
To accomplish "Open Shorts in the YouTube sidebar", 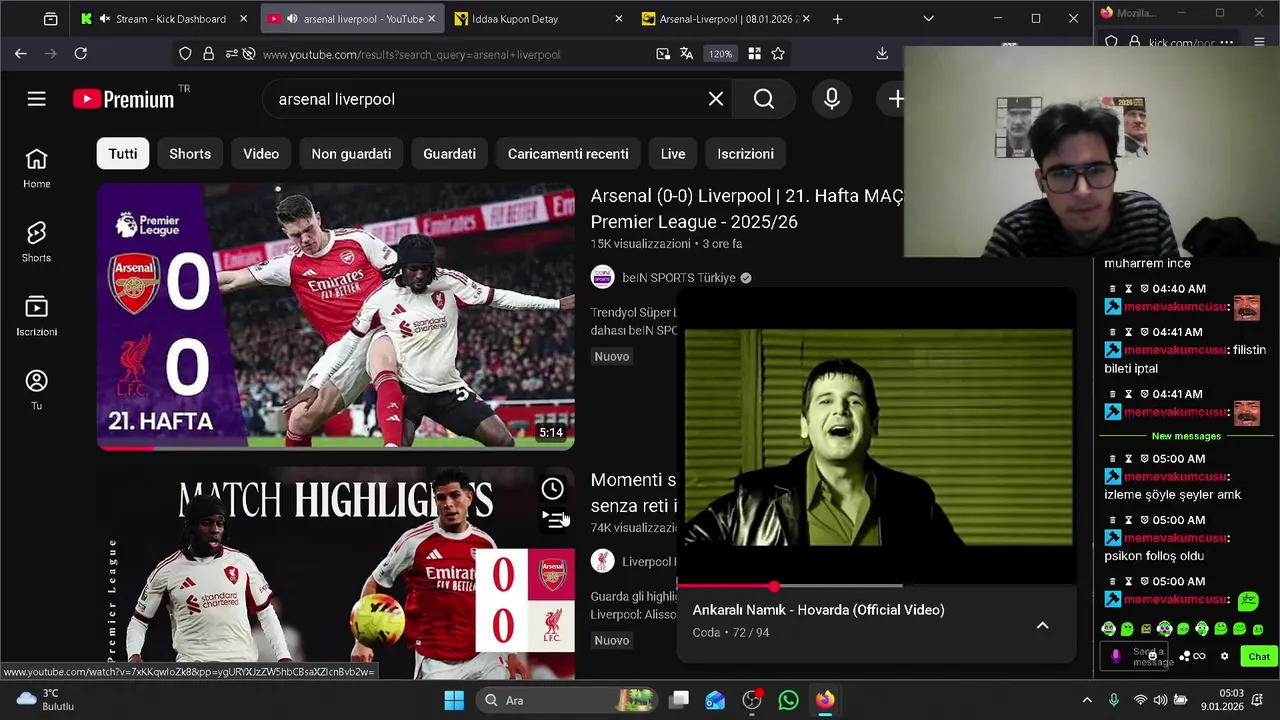I will (x=37, y=243).
